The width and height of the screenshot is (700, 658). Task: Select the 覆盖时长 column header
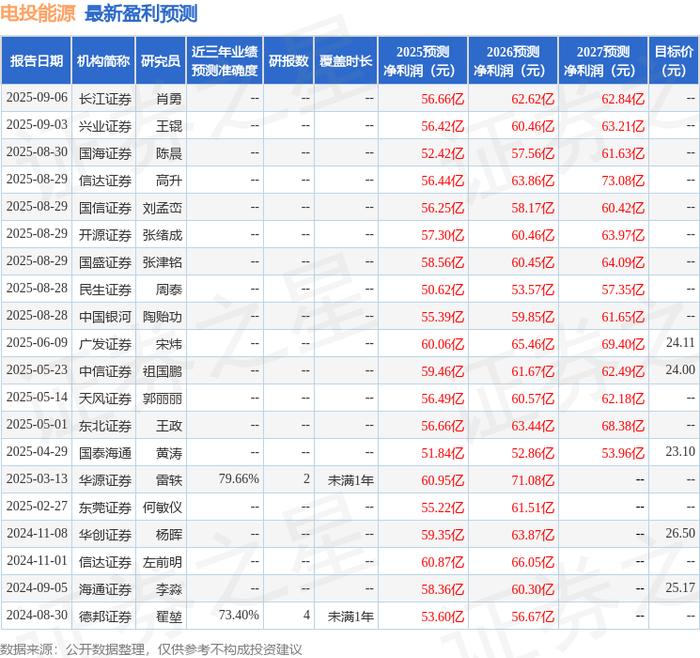(x=346, y=61)
